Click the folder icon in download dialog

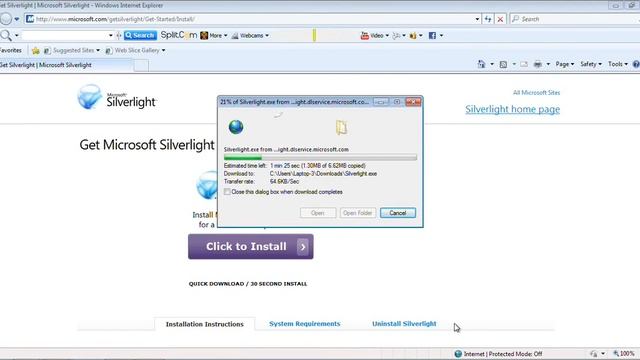[x=342, y=127]
